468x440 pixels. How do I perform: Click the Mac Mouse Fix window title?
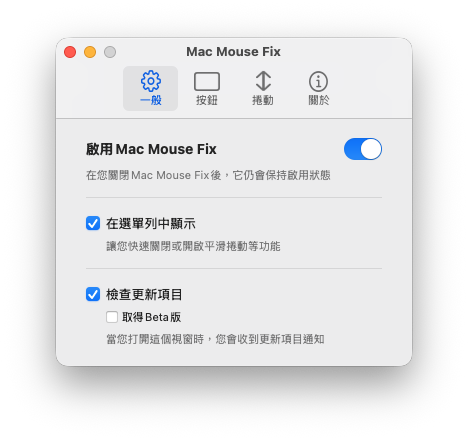pyautogui.click(x=233, y=52)
